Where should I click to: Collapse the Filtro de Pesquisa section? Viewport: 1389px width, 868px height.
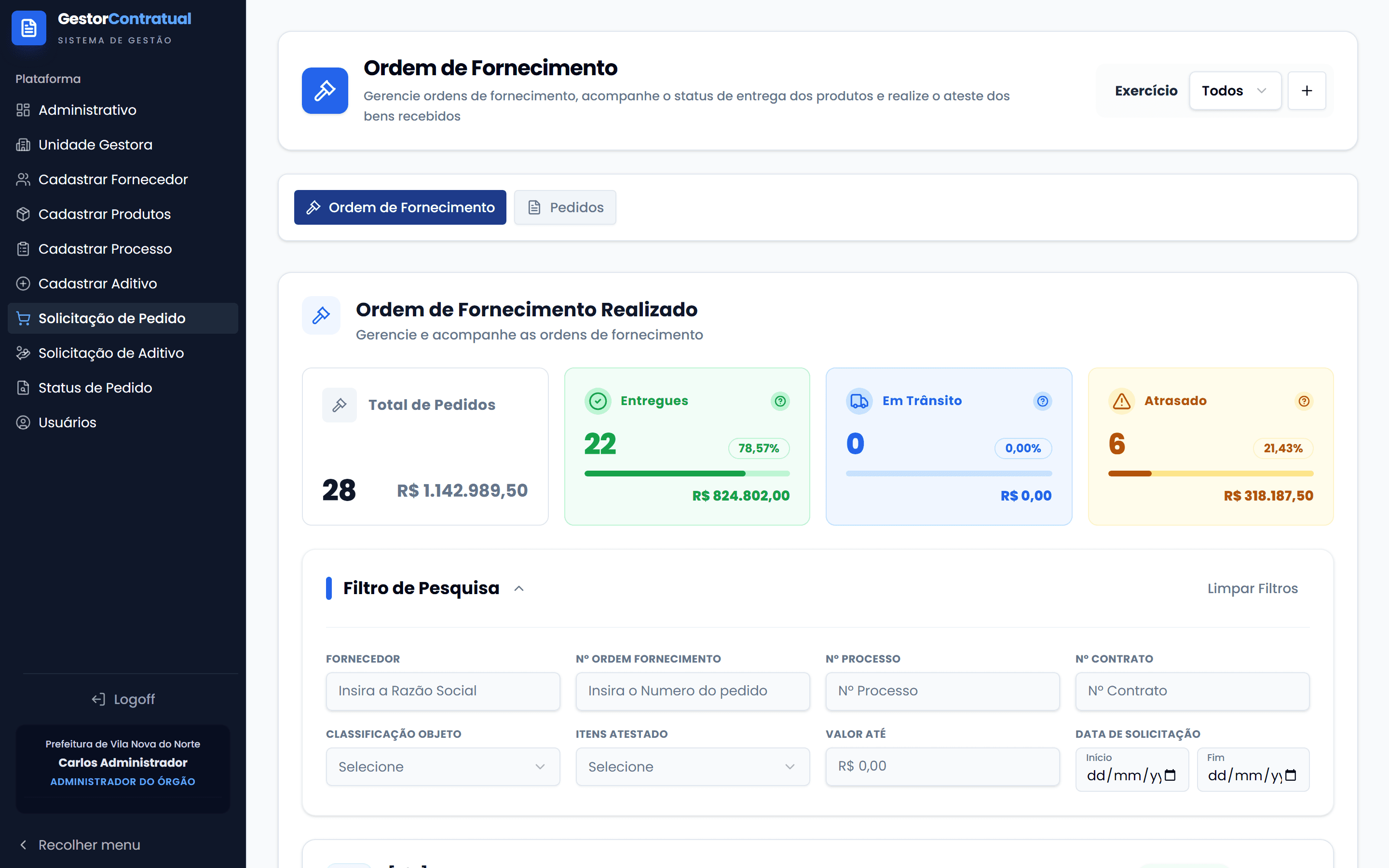[x=519, y=588]
